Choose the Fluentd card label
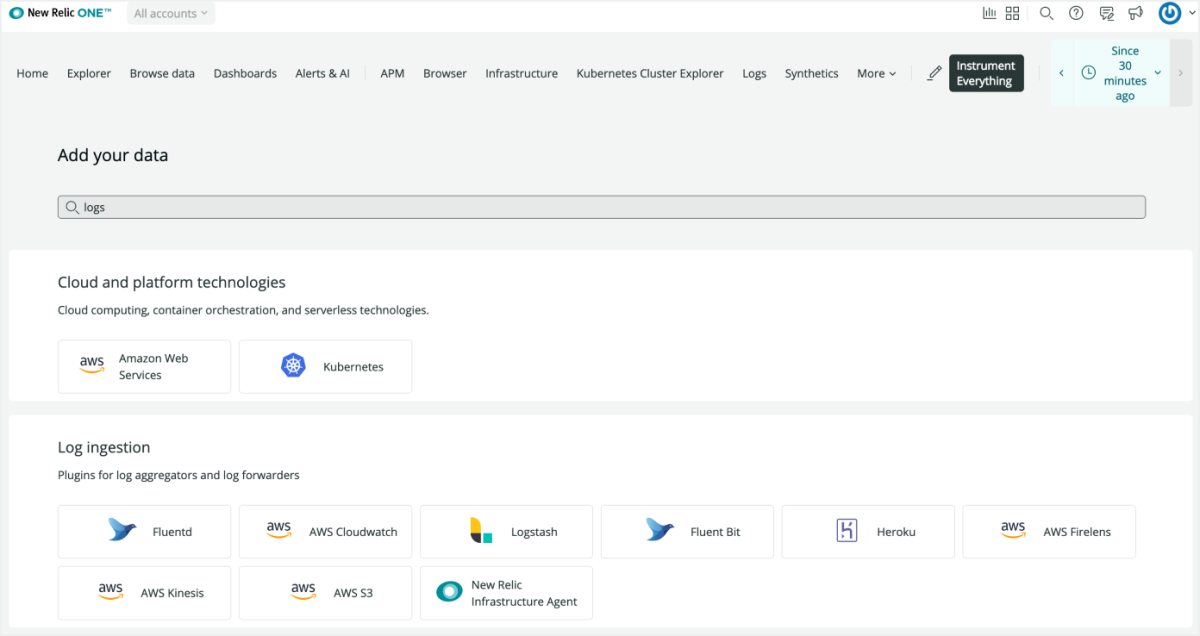The height and width of the screenshot is (636, 1200). click(172, 532)
